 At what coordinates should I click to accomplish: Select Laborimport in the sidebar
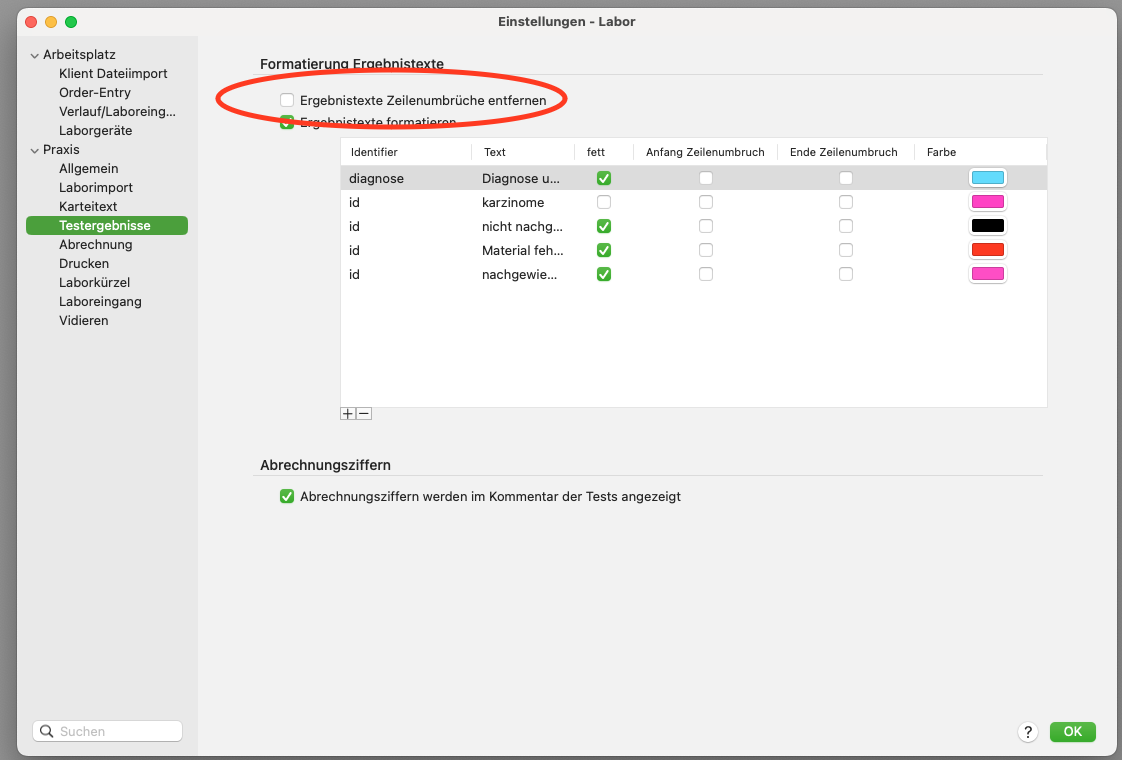(96, 187)
